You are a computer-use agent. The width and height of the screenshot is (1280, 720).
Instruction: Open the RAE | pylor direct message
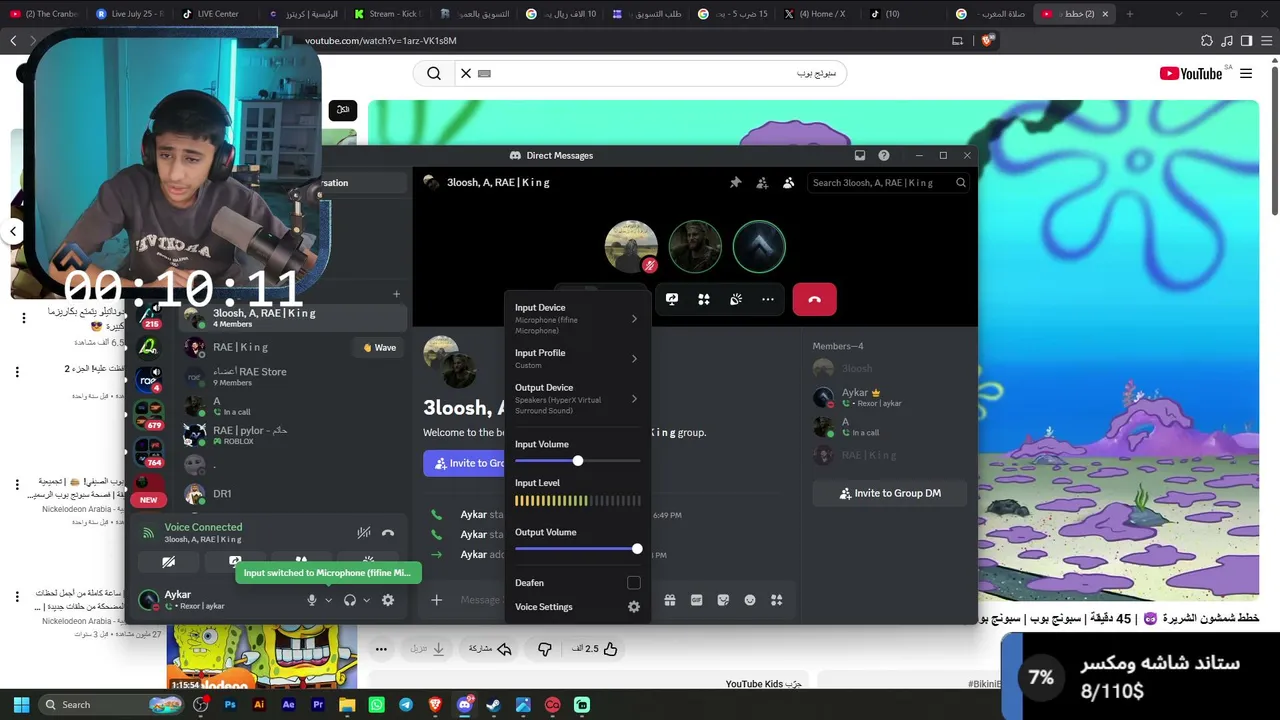[294, 435]
